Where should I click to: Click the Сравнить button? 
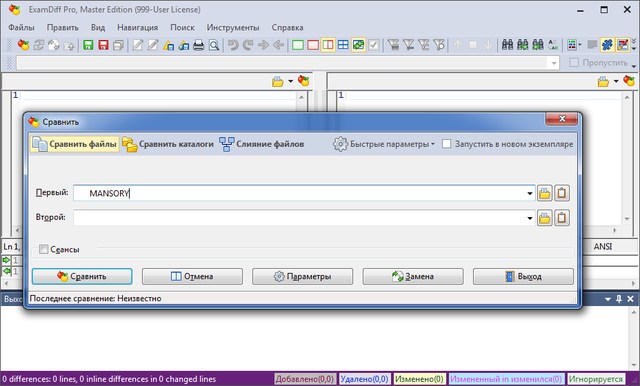[82, 276]
